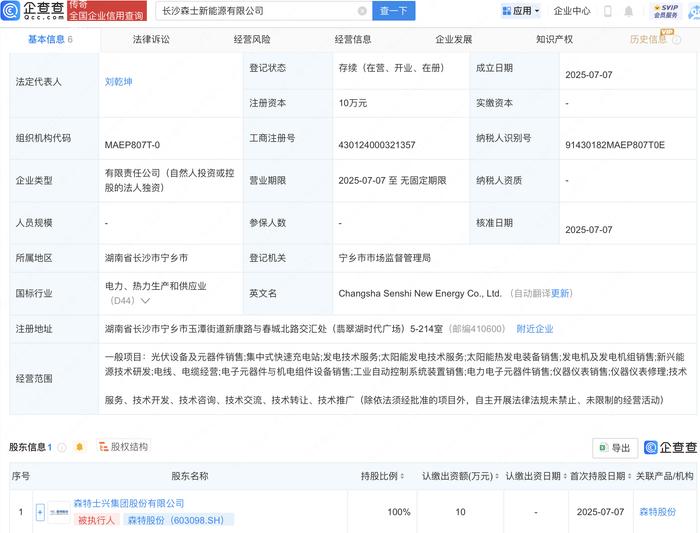The width and height of the screenshot is (700, 533).
Task: Click the SVIP 会员服务 badge
Action: click(x=666, y=11)
